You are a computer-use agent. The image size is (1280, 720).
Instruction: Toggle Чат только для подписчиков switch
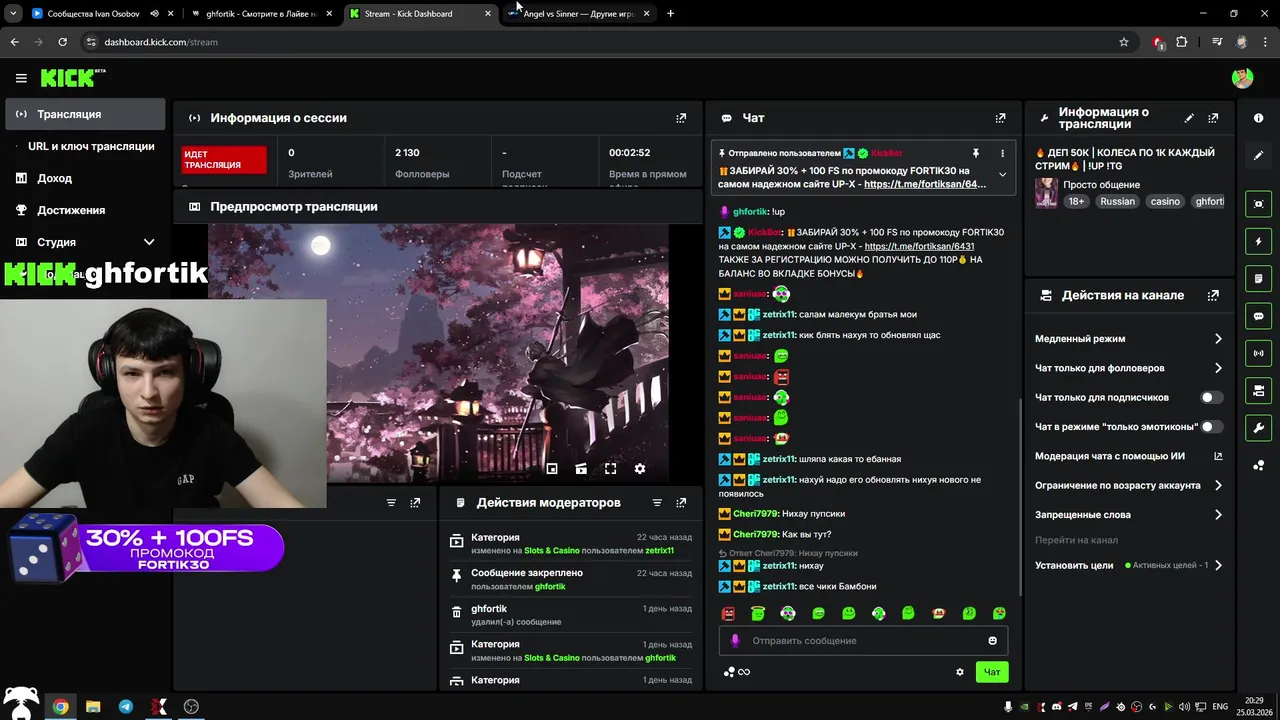coord(1211,397)
